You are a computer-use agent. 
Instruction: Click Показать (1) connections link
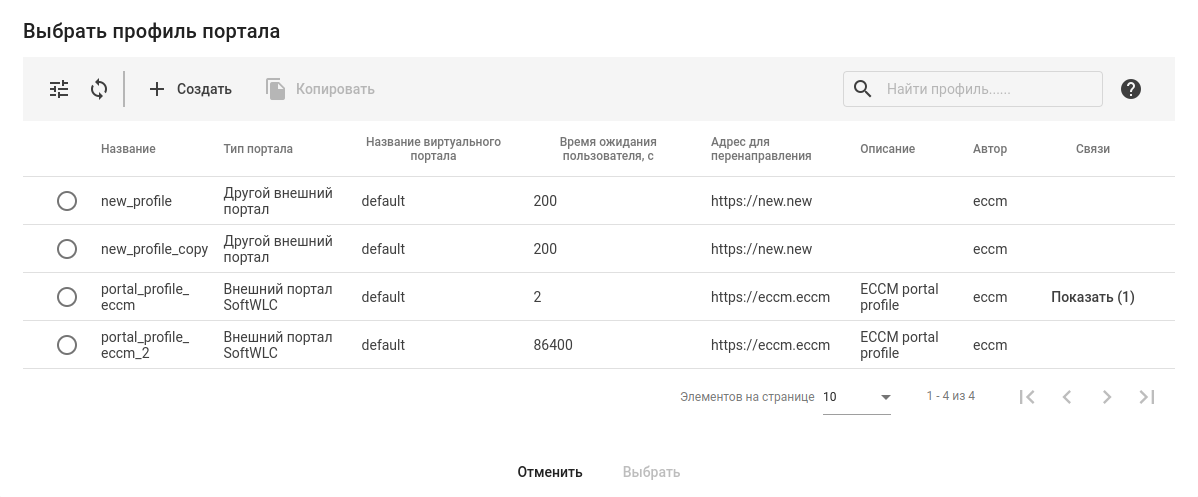[1093, 297]
